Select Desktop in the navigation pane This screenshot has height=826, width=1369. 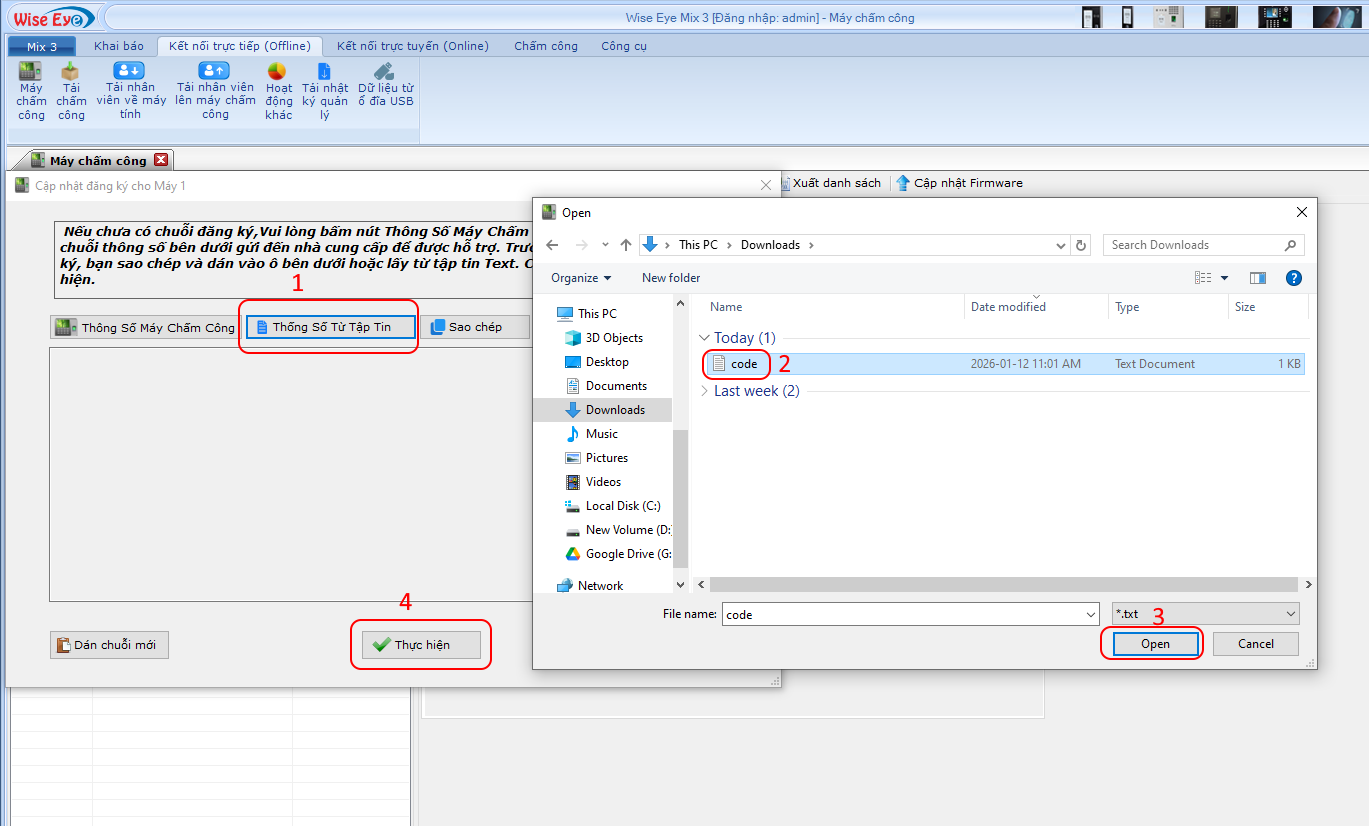pyautogui.click(x=607, y=362)
